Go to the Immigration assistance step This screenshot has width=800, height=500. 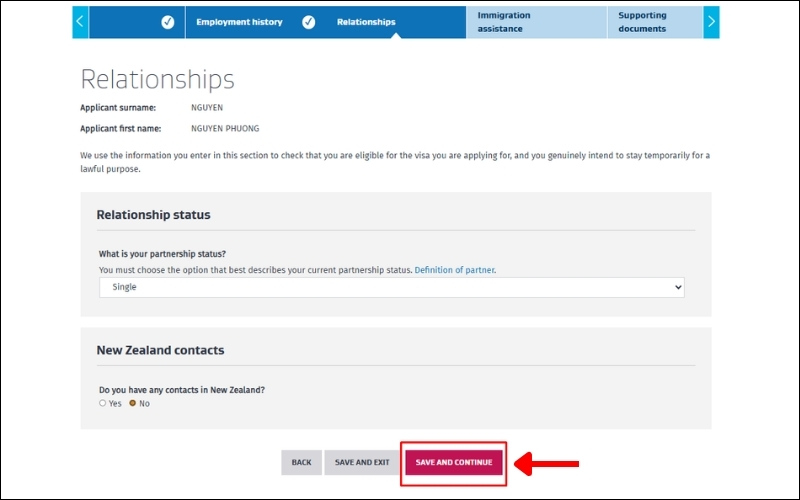coord(504,22)
